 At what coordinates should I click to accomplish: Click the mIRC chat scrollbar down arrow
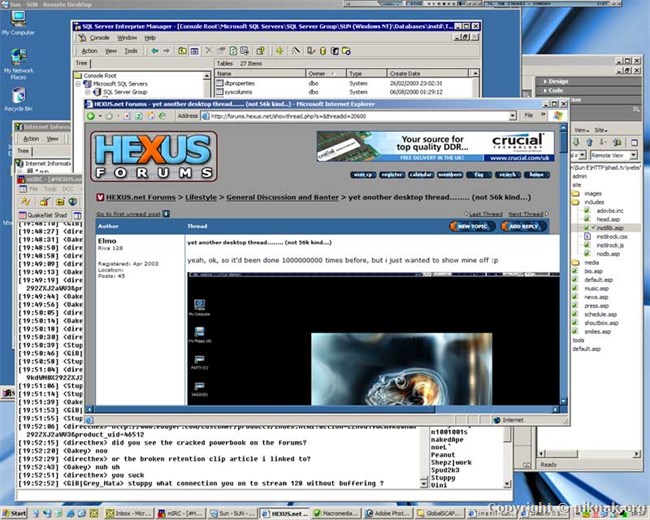pos(423,484)
